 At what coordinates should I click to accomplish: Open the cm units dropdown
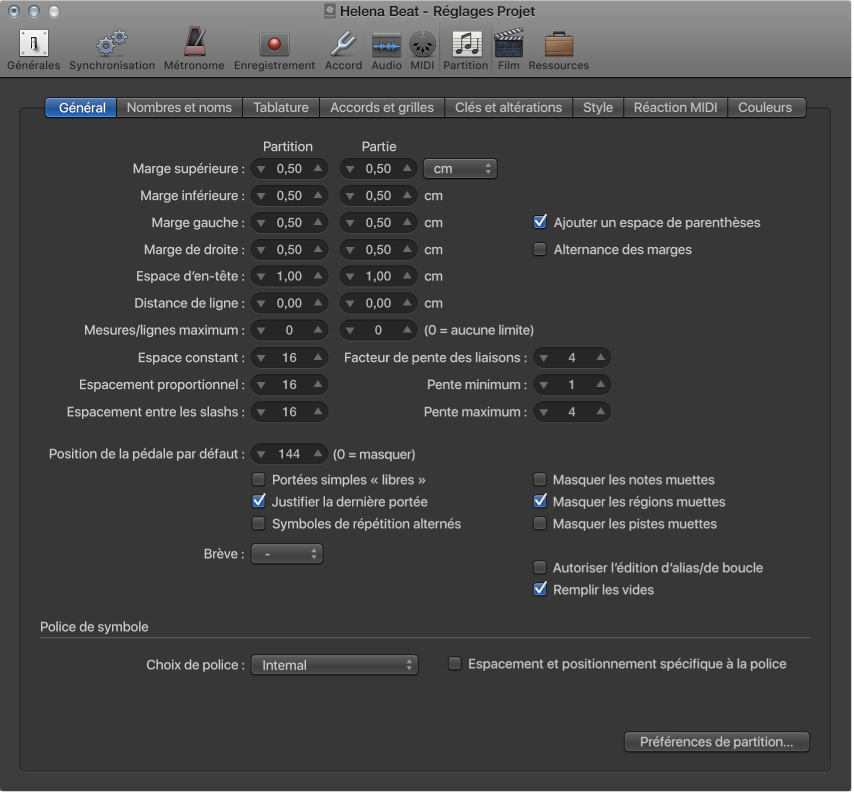click(460, 169)
